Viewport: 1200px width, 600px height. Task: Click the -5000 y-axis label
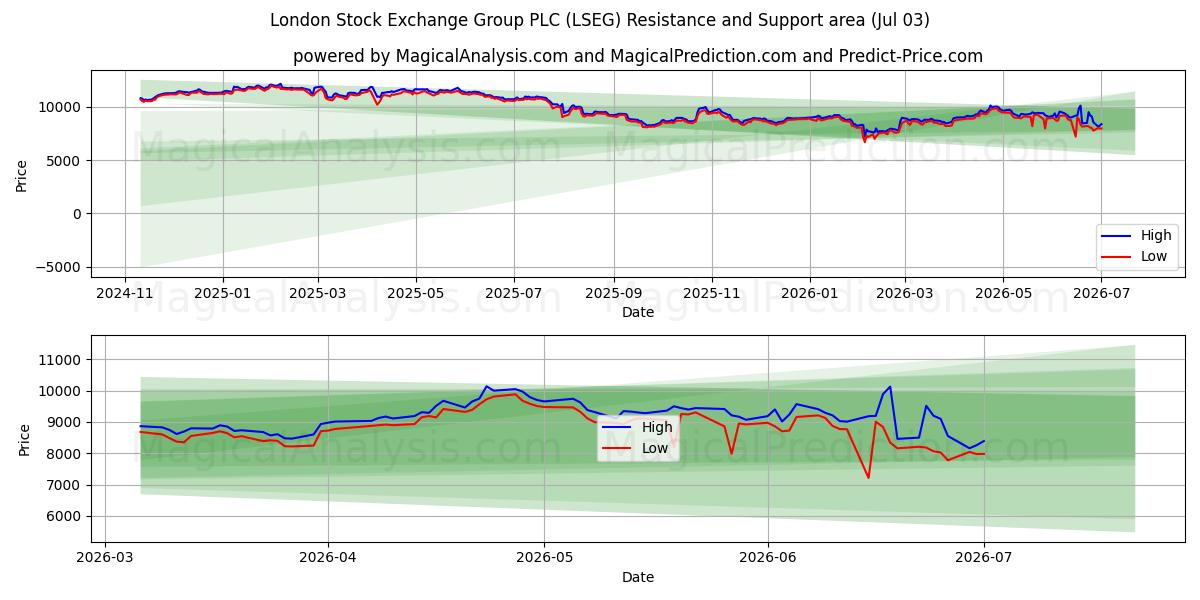58,267
